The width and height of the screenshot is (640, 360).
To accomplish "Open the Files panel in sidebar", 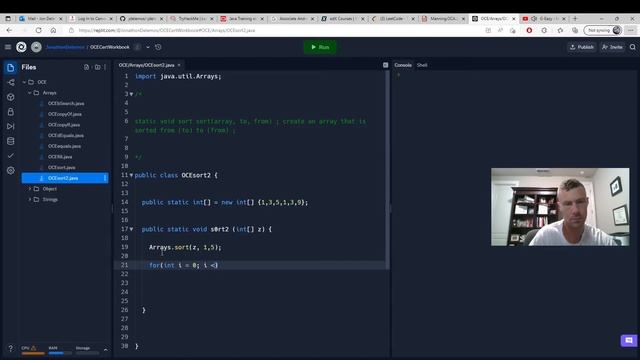I will [x=11, y=67].
